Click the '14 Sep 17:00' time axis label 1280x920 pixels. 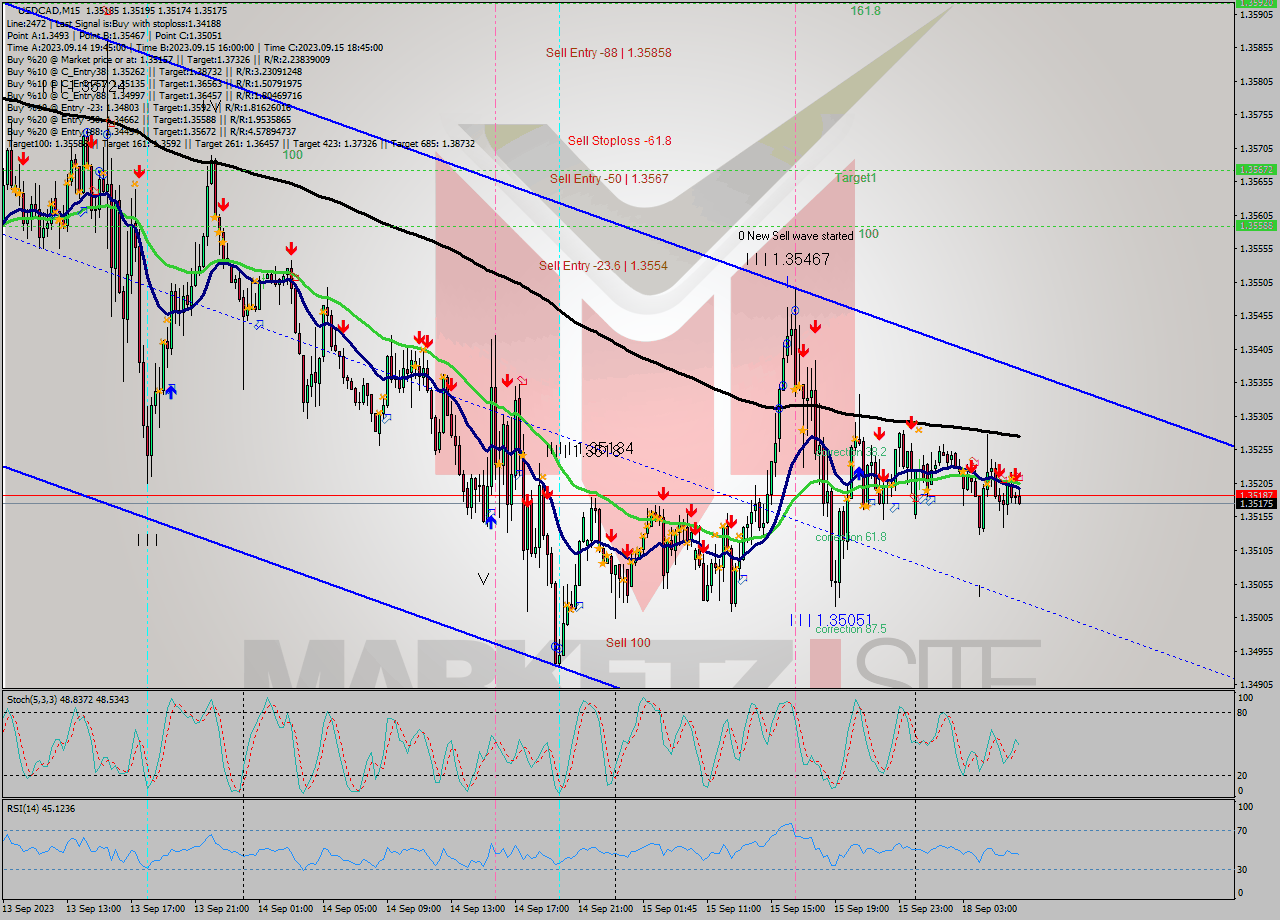coord(542,909)
